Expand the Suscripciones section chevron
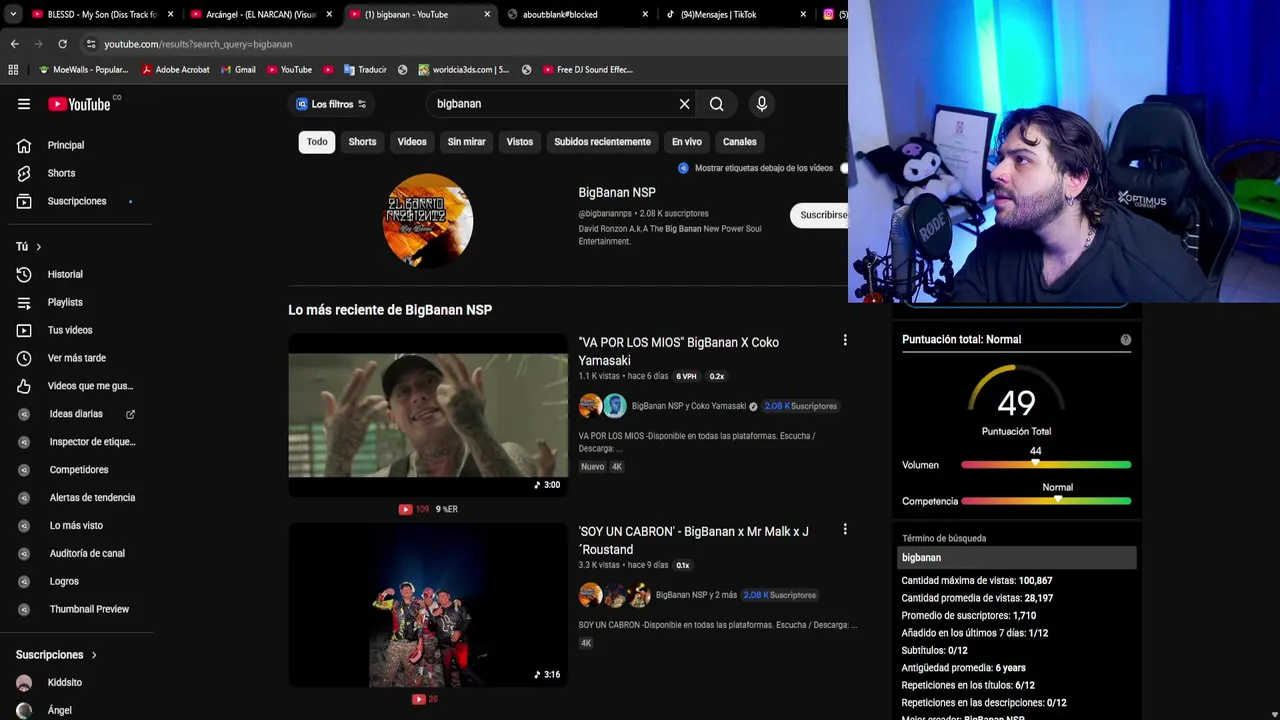1280x720 pixels. point(94,655)
